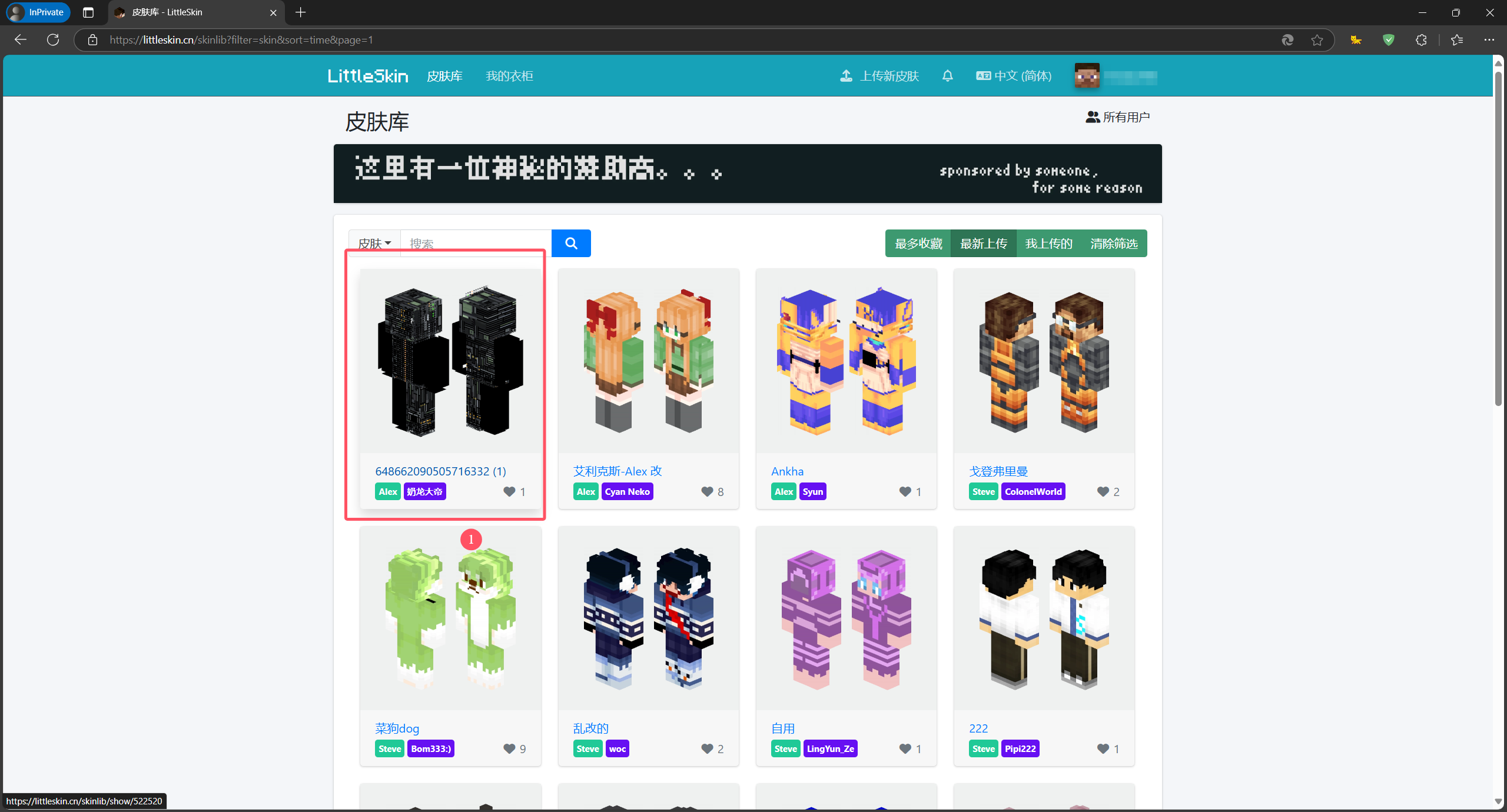Open user avatar account menu
Screen dimensions: 1507x812
[x=1087, y=76]
